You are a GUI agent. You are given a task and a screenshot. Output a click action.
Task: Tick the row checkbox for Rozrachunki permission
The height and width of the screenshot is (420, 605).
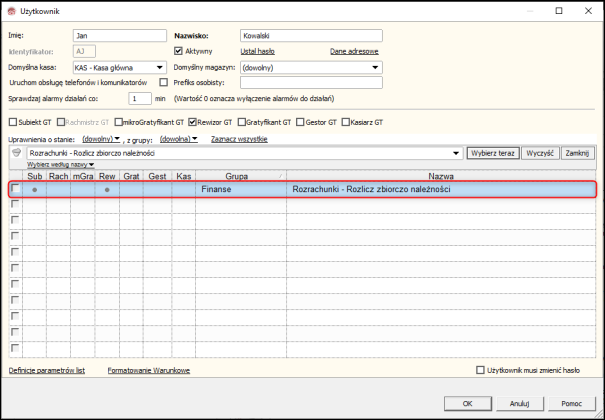coord(15,189)
